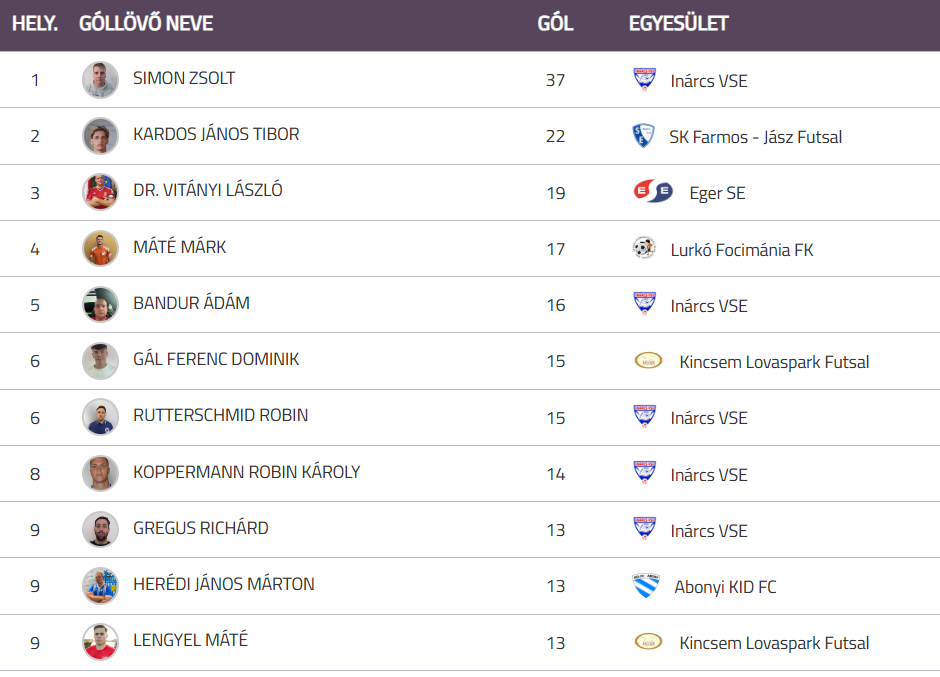Open the Kincsem Lovaspark Futsal team link

click(774, 362)
